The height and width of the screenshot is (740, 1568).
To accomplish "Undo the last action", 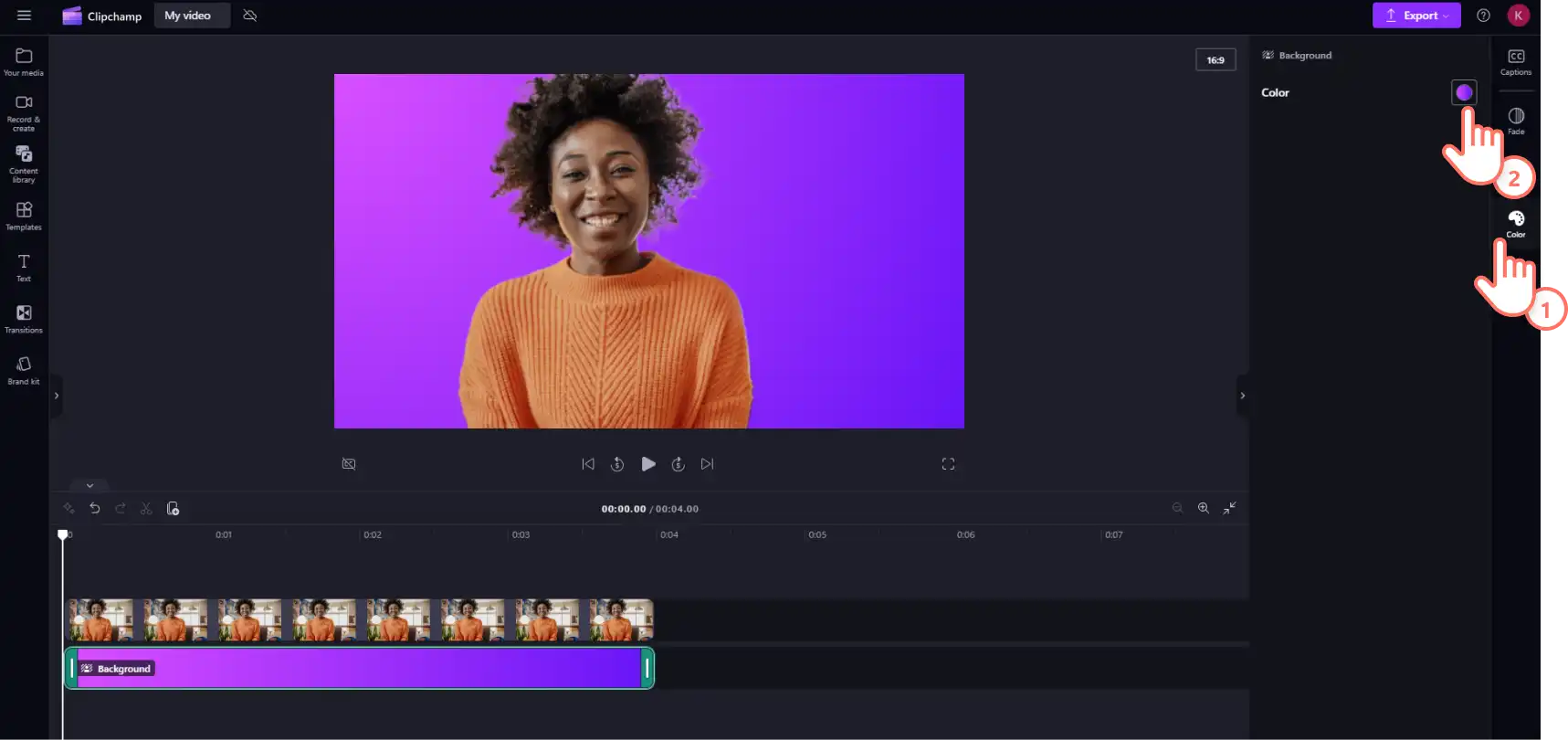I will coord(95,508).
